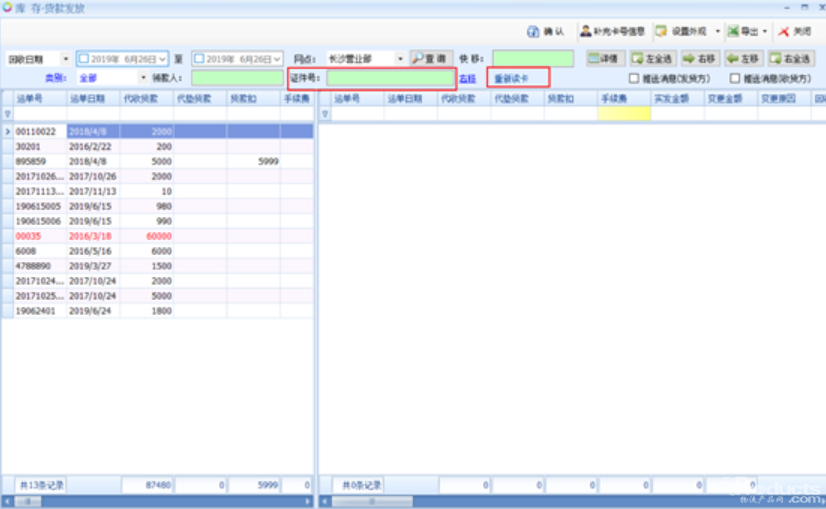826x509 pixels.
Task: Open the 网点 长沙营业部 dropdown
Action: click(x=400, y=59)
